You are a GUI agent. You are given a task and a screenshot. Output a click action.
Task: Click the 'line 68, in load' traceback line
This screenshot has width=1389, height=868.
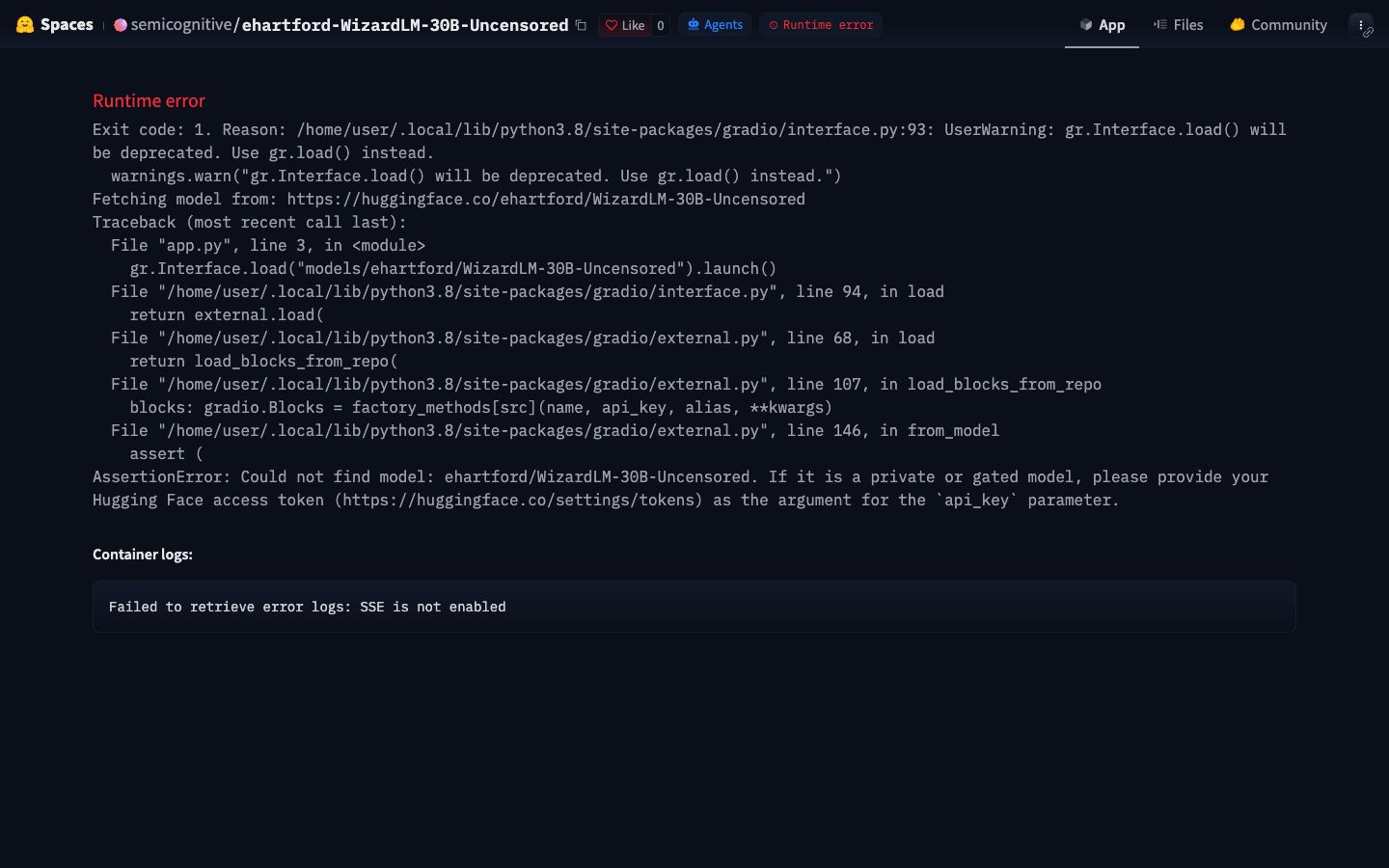pyautogui.click(x=523, y=338)
